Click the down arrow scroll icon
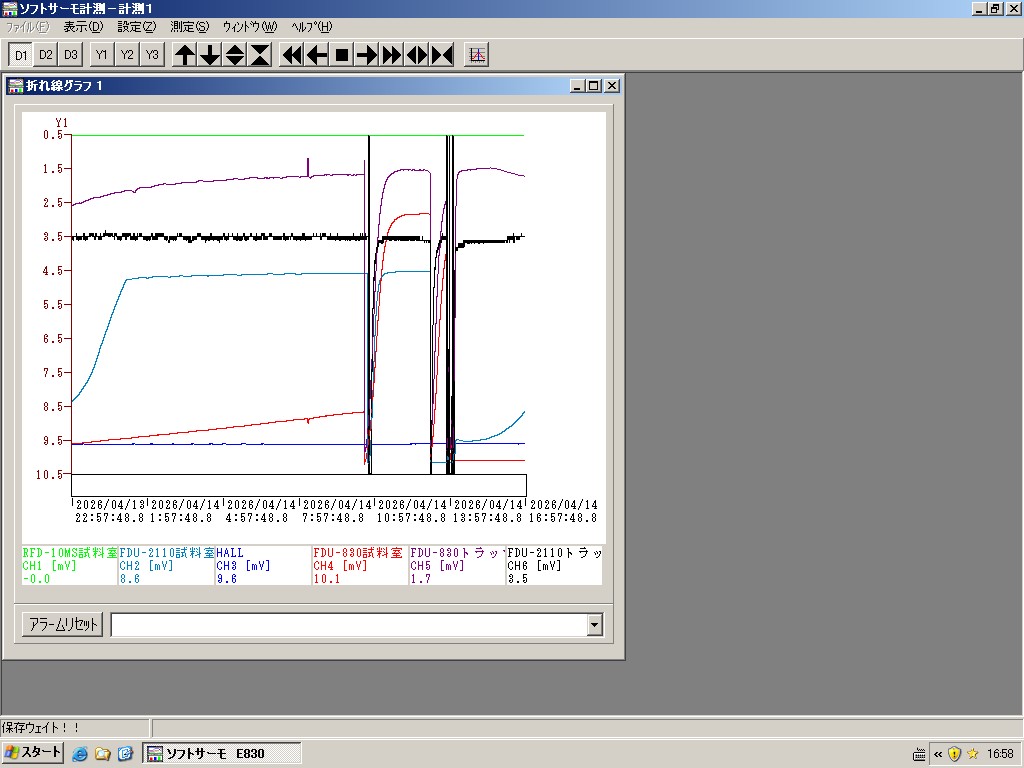 [210, 55]
